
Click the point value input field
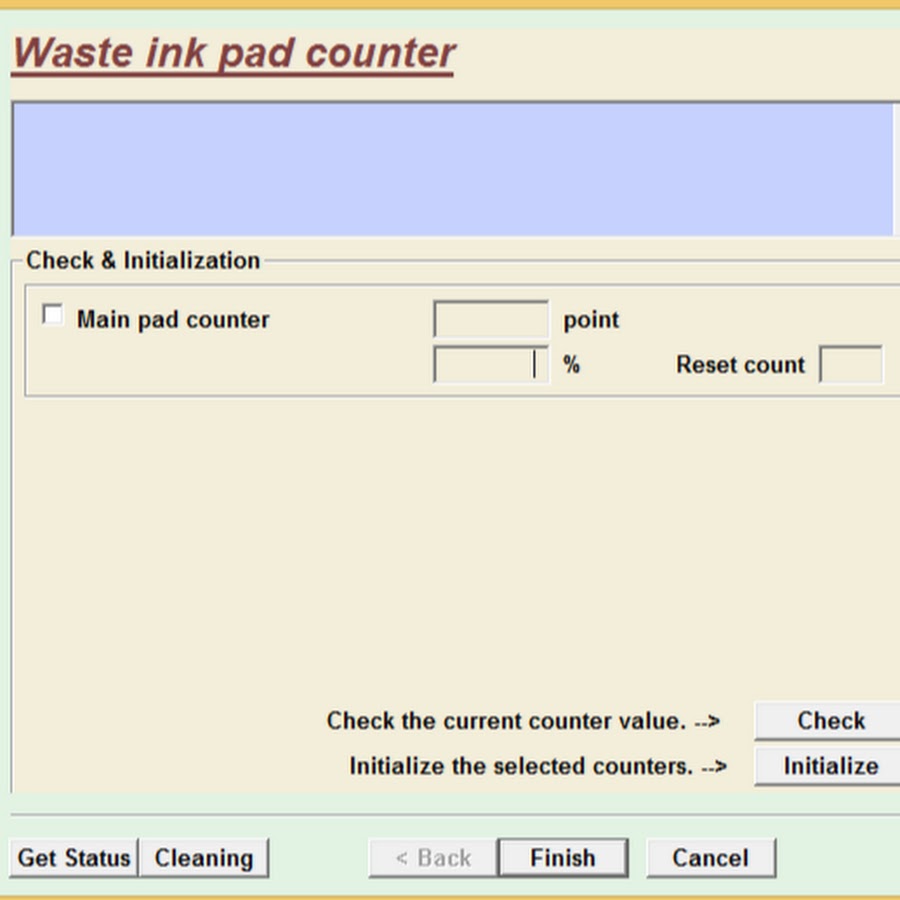pyautogui.click(x=490, y=320)
